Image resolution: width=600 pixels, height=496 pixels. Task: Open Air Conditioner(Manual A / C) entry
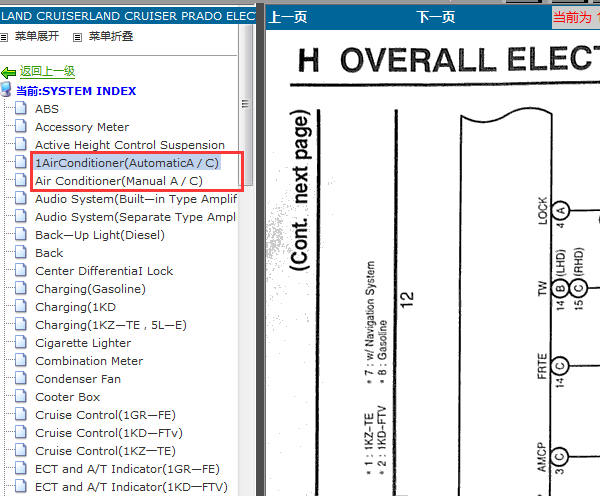tap(119, 181)
